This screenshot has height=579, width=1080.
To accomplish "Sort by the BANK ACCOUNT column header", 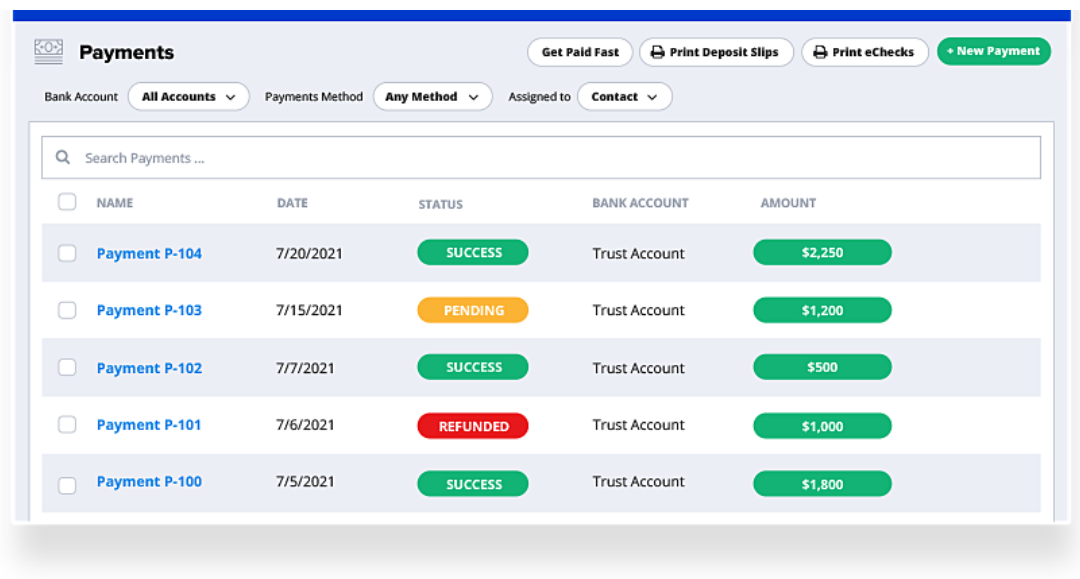I will (640, 203).
